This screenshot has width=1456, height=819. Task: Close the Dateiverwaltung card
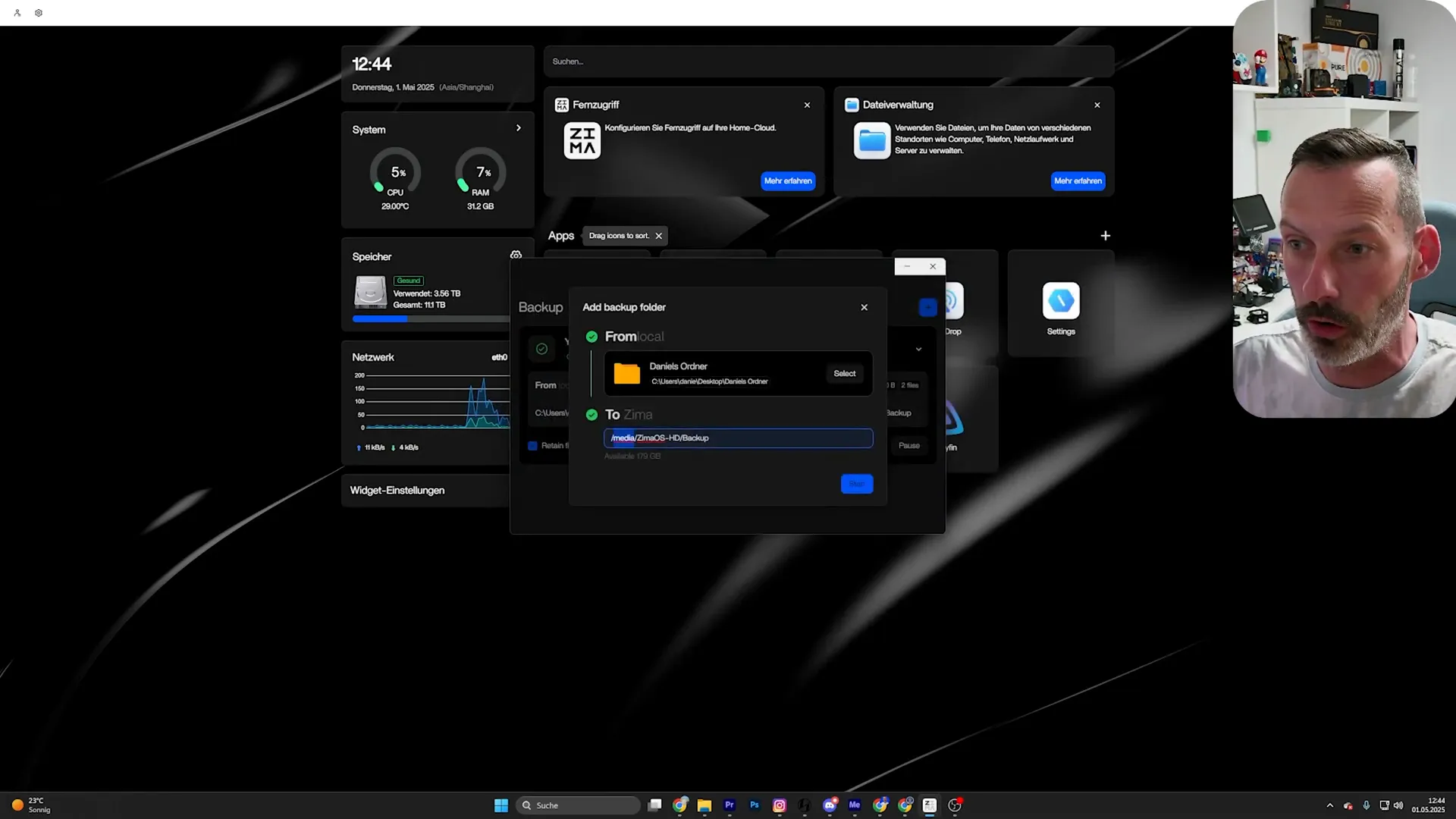click(1097, 105)
